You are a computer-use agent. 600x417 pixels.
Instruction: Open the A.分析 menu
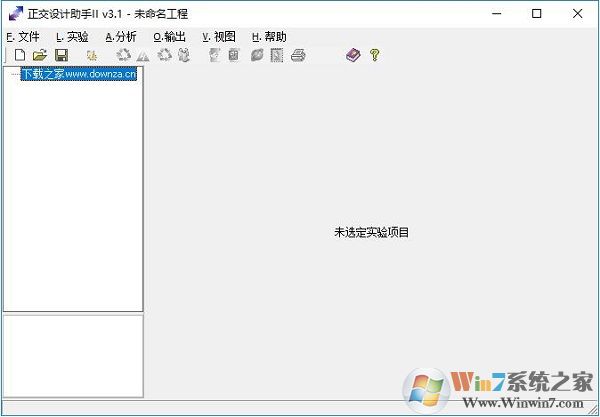[x=121, y=37]
